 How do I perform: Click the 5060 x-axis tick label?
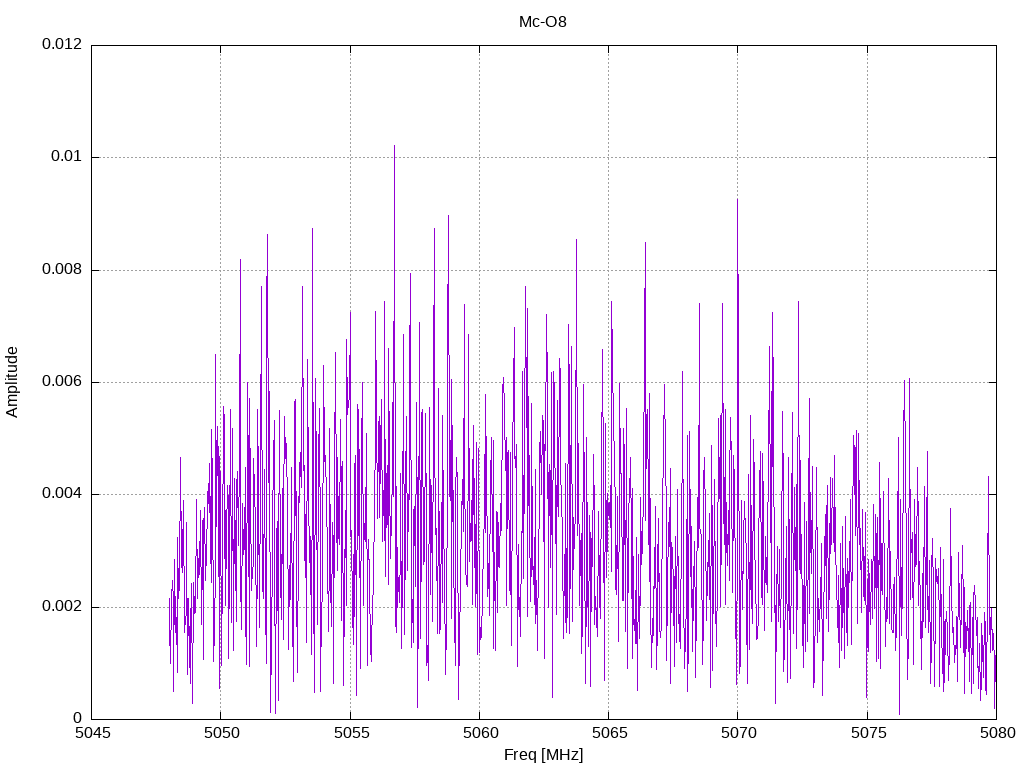click(x=481, y=733)
